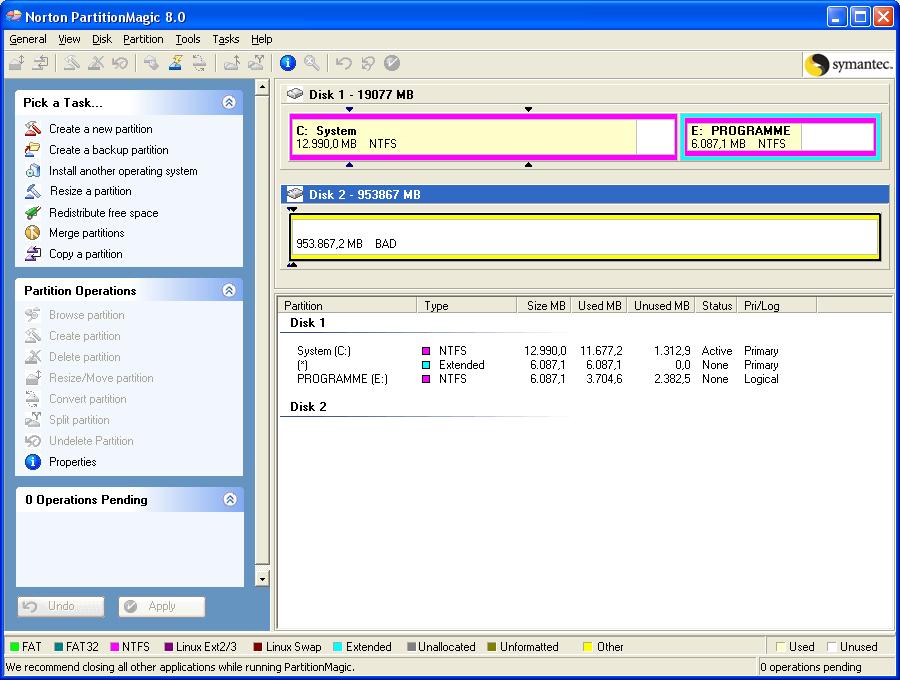Click the cyan Extended swatch in table row
This screenshot has height=680, width=900.
pos(426,365)
